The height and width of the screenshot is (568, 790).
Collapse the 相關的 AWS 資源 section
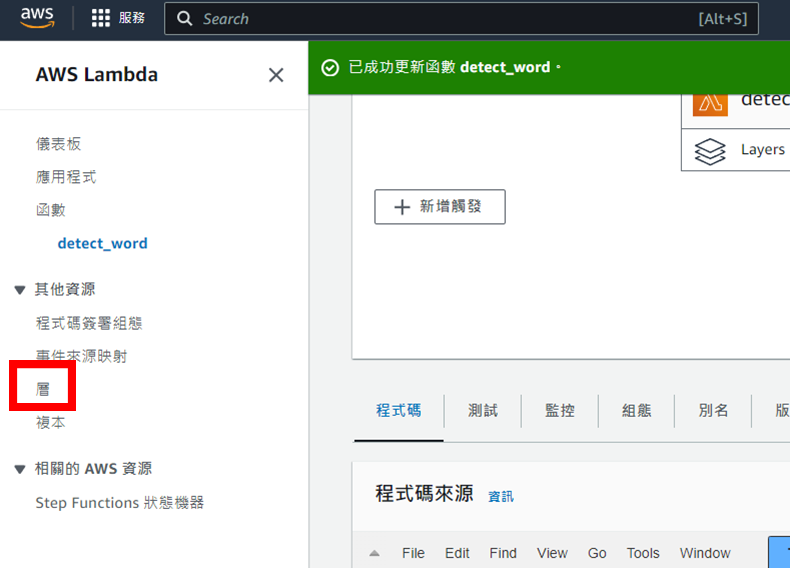tap(20, 469)
